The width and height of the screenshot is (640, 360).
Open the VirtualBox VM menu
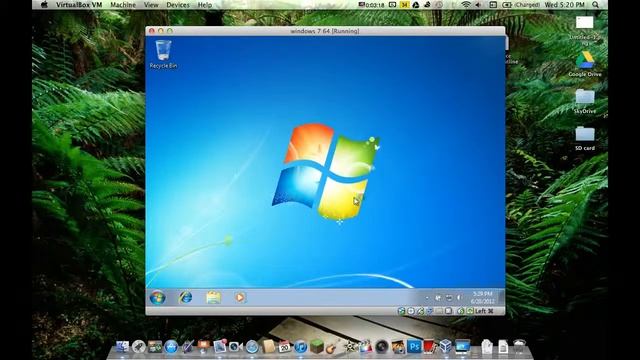(79, 5)
